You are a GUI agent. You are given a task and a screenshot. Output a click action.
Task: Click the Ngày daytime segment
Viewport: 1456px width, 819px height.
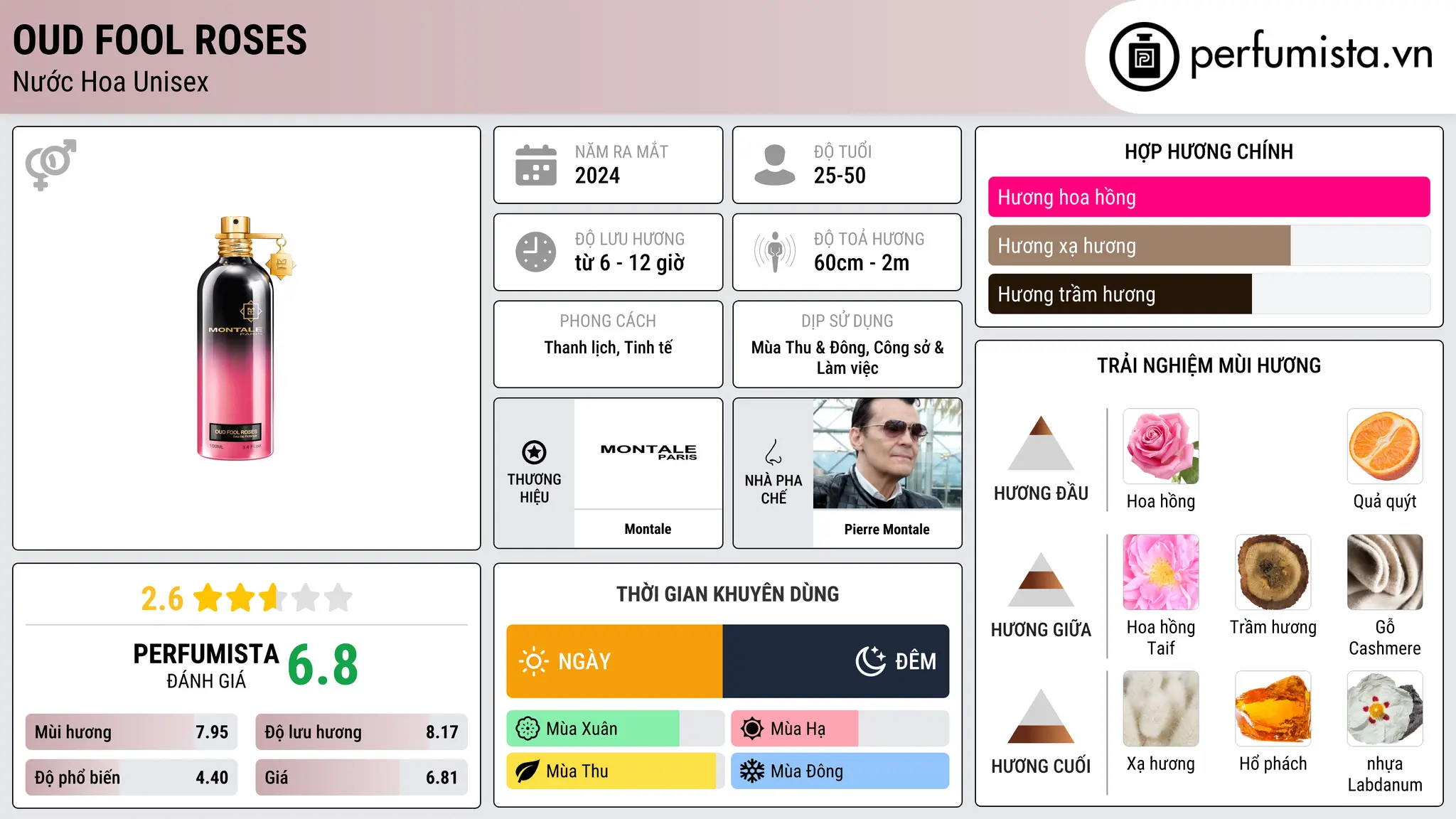point(615,661)
